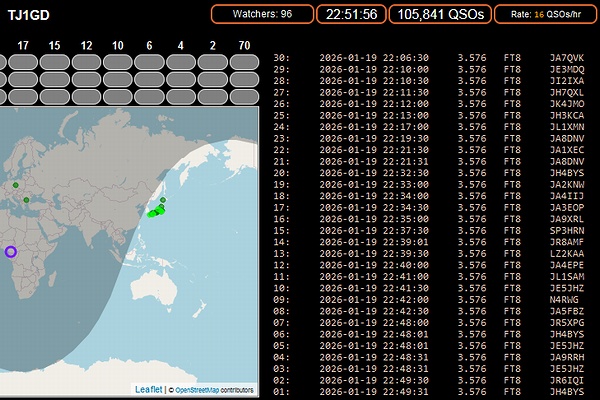Click the lower green marker in Europe

coord(27,200)
